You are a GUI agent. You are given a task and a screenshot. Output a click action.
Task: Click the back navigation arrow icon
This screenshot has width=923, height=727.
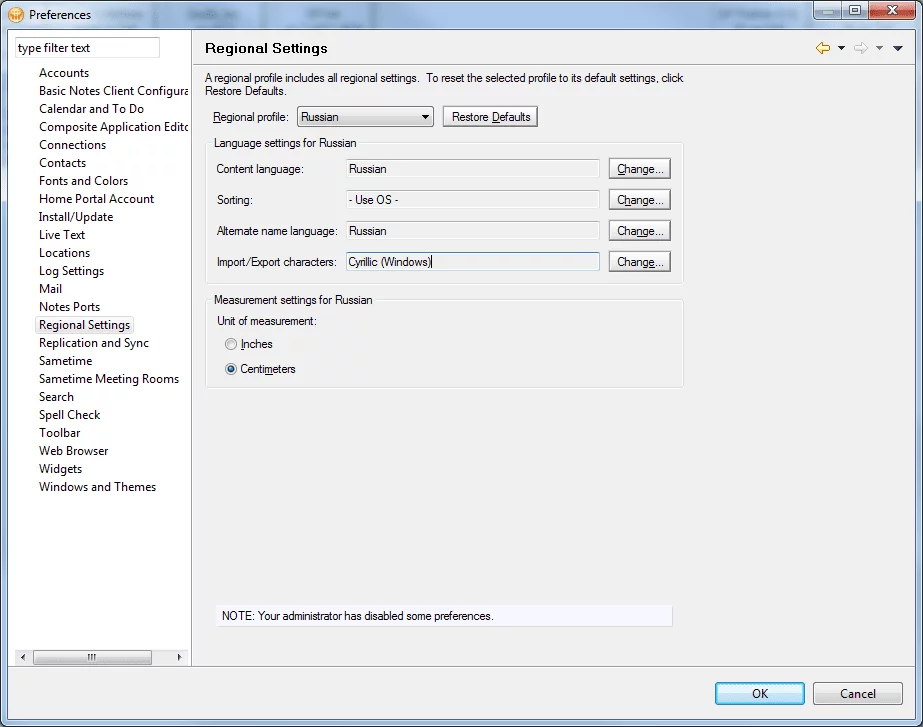[823, 48]
